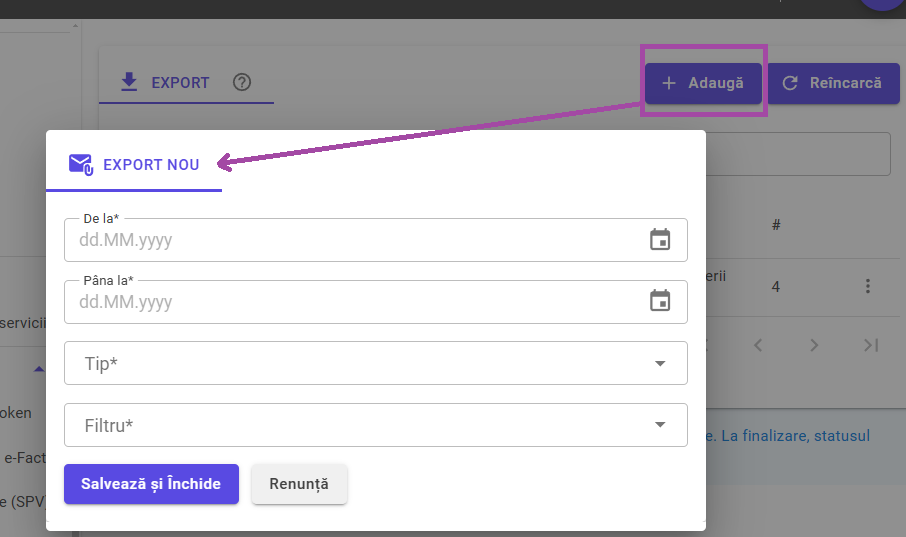Reload the list with Reîncarcă

click(x=832, y=83)
